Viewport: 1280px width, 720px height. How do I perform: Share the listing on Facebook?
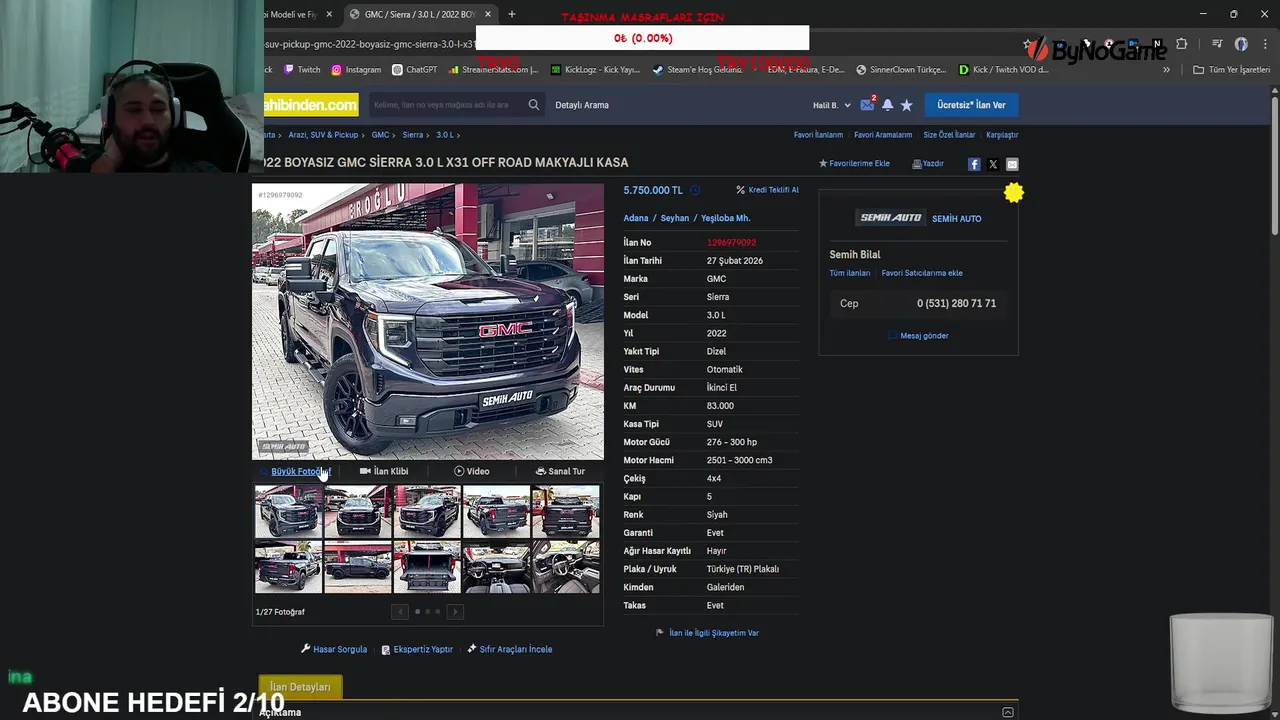click(x=974, y=164)
